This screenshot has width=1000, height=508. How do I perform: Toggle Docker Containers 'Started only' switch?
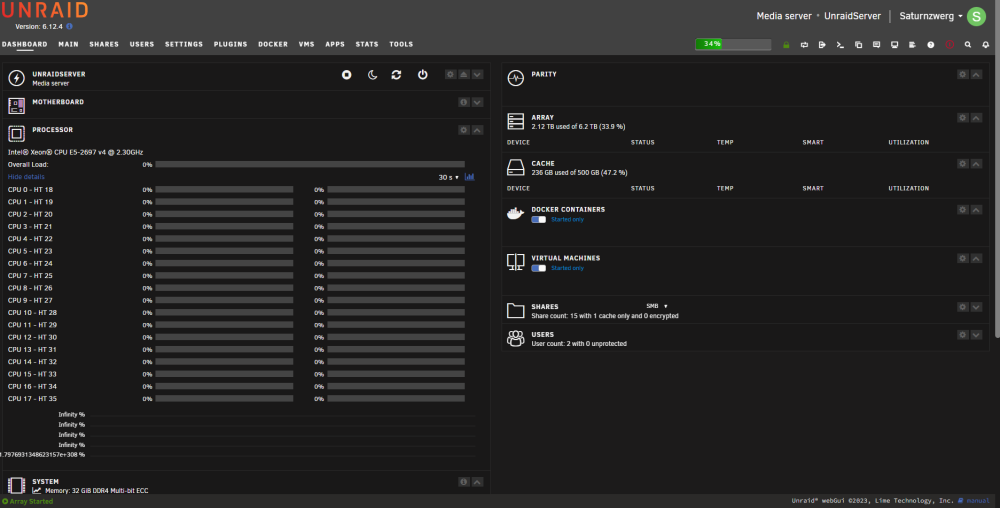pos(539,219)
